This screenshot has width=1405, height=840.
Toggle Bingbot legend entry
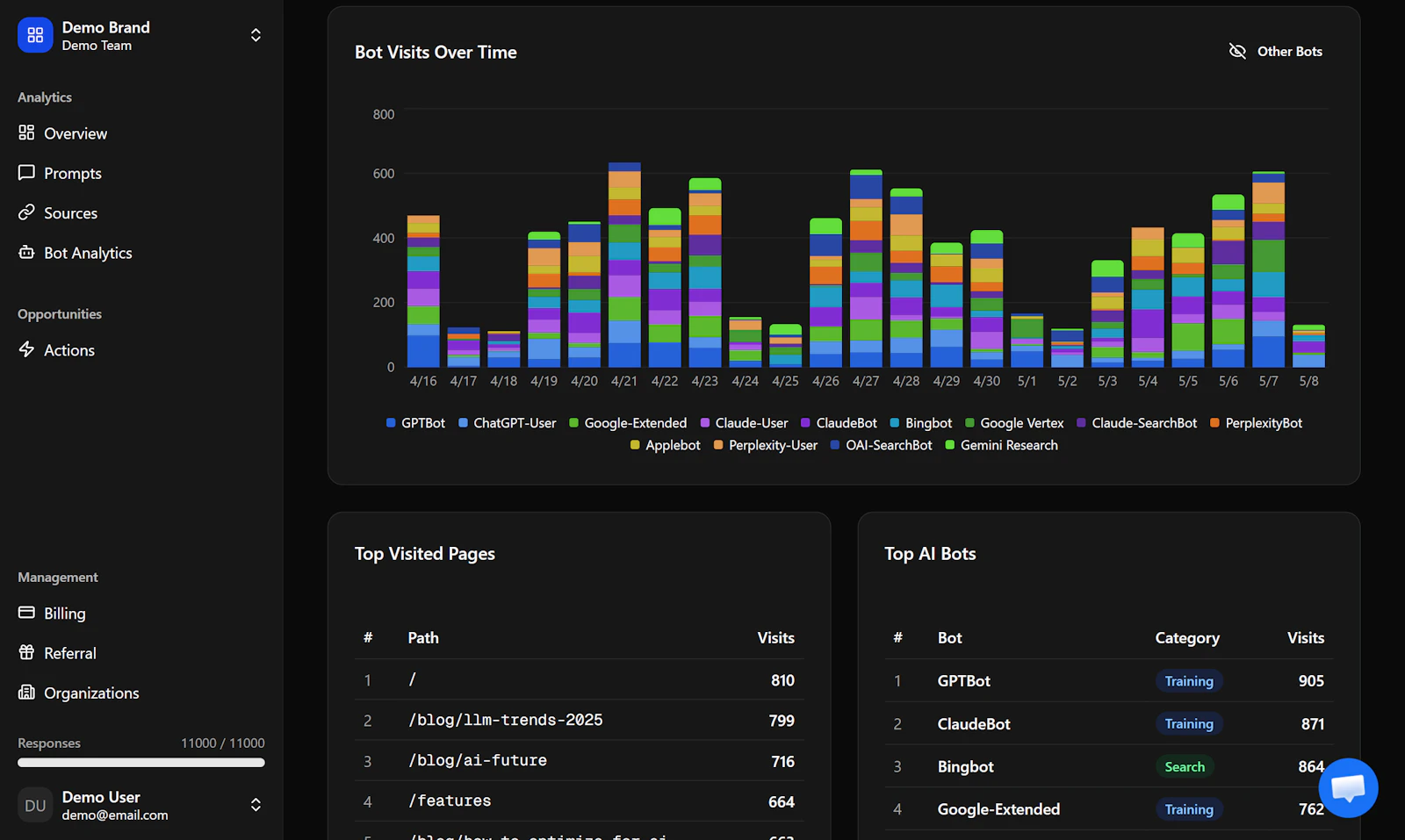click(x=921, y=423)
